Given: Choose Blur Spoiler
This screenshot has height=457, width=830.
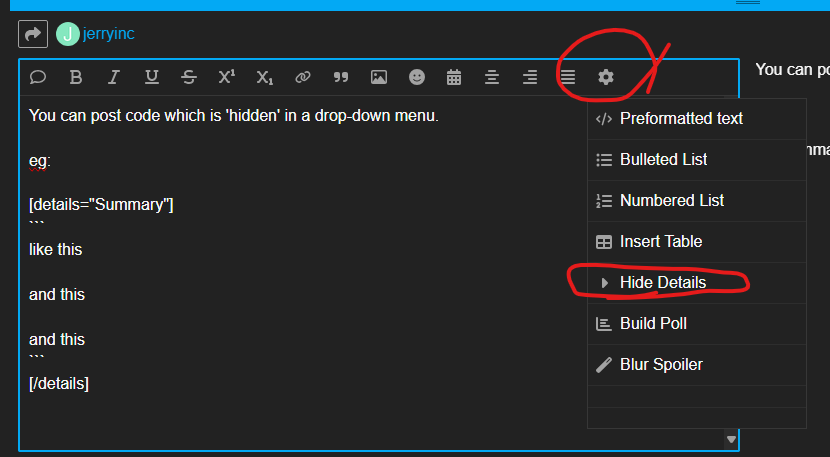Looking at the screenshot, I should point(697,365).
